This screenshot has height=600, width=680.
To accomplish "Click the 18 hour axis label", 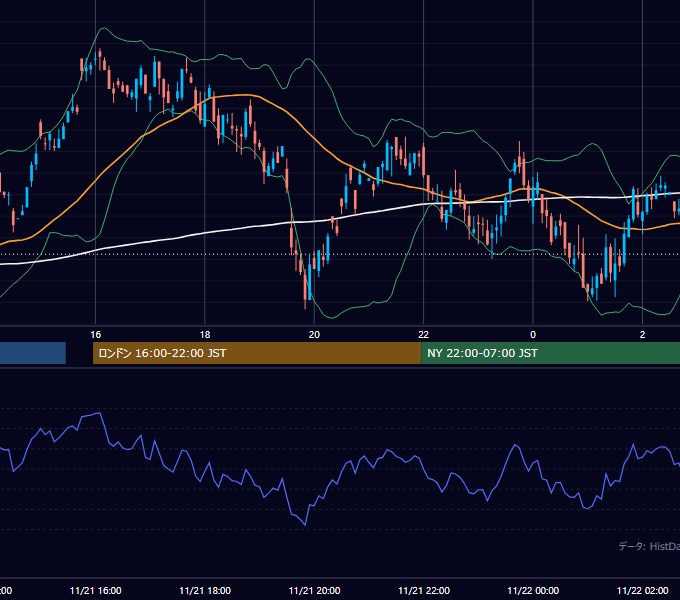I will click(205, 335).
